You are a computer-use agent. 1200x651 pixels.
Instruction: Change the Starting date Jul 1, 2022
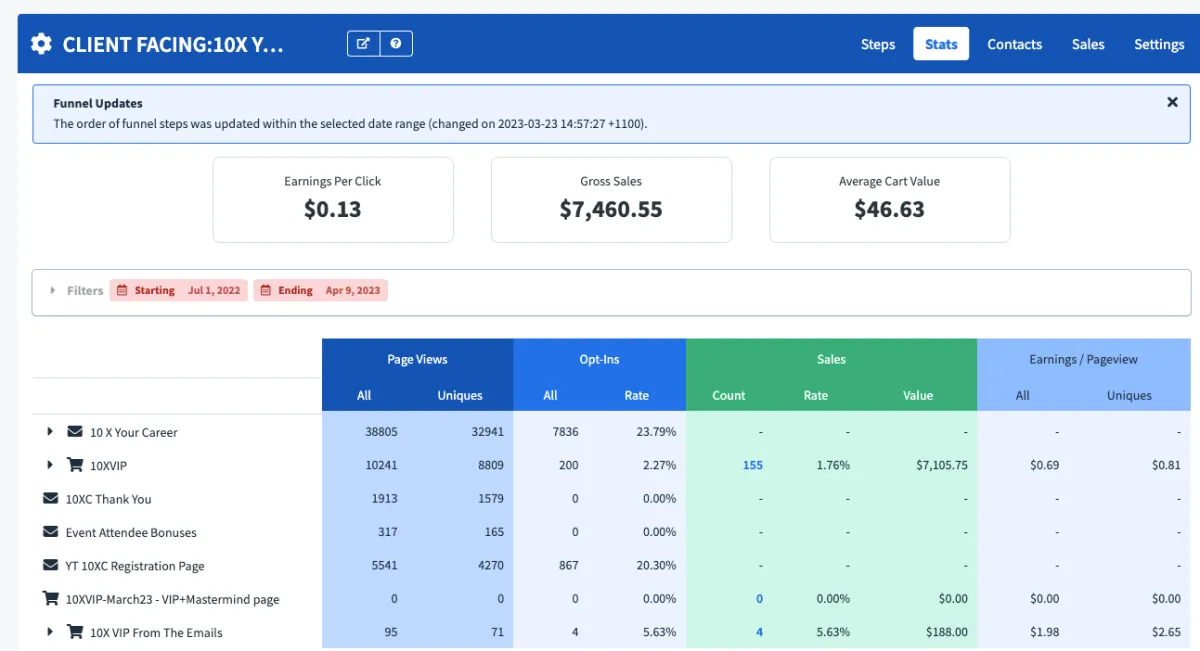click(x=178, y=290)
